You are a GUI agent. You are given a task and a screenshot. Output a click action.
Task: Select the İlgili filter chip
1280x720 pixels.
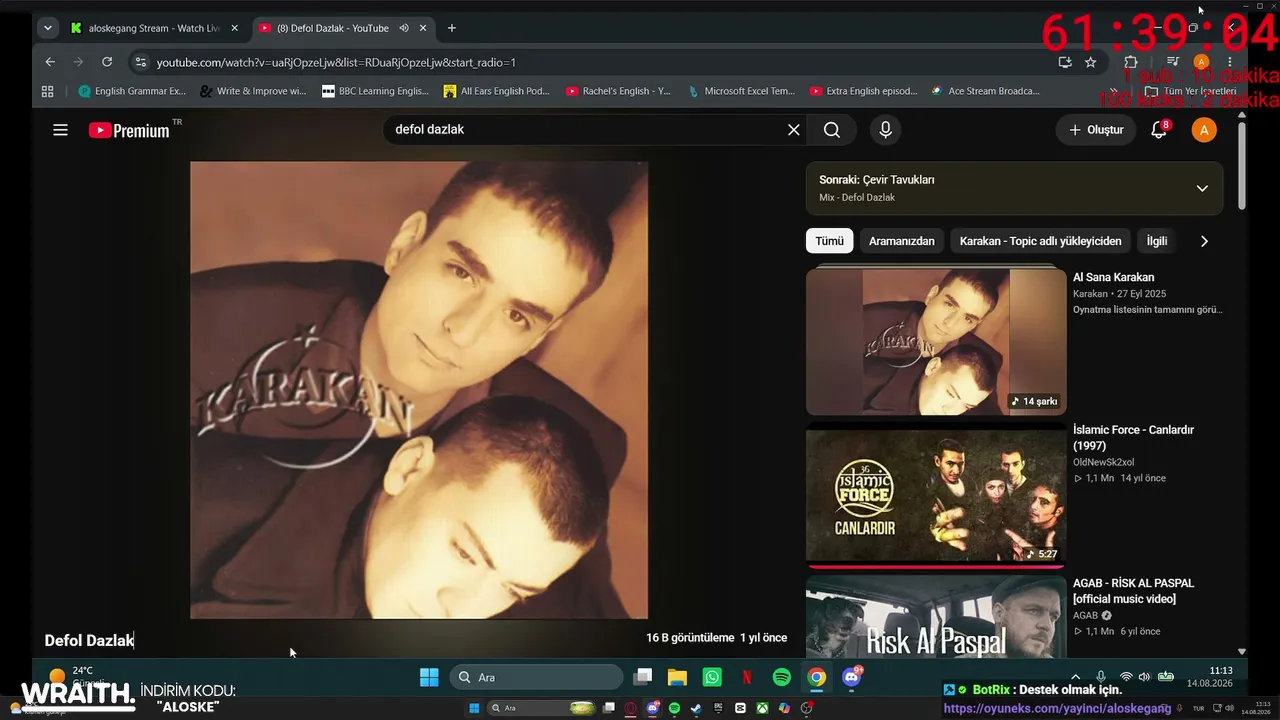click(1157, 241)
